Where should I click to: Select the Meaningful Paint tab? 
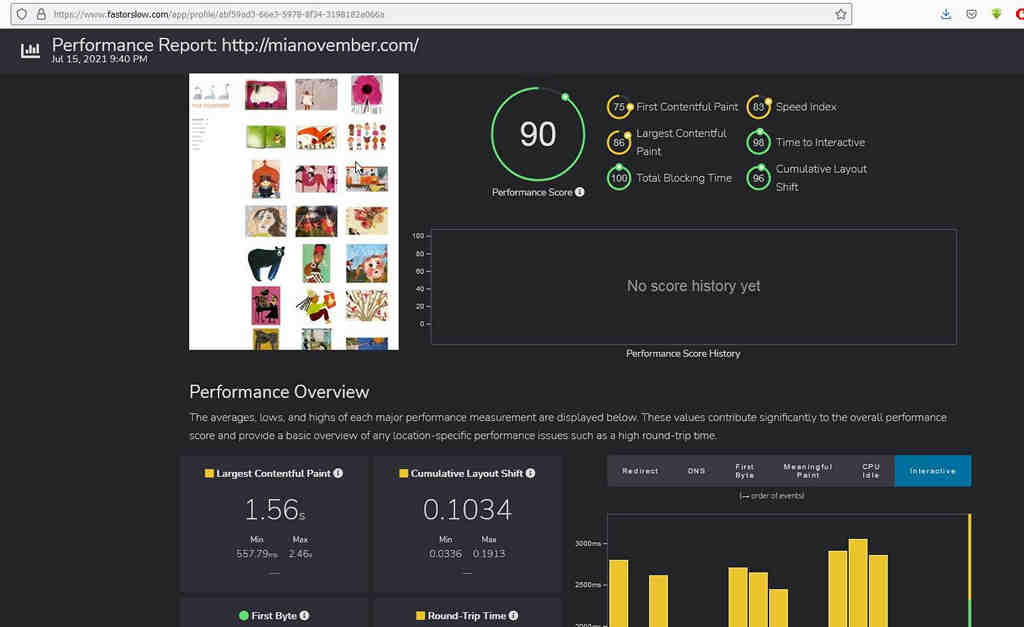point(808,471)
